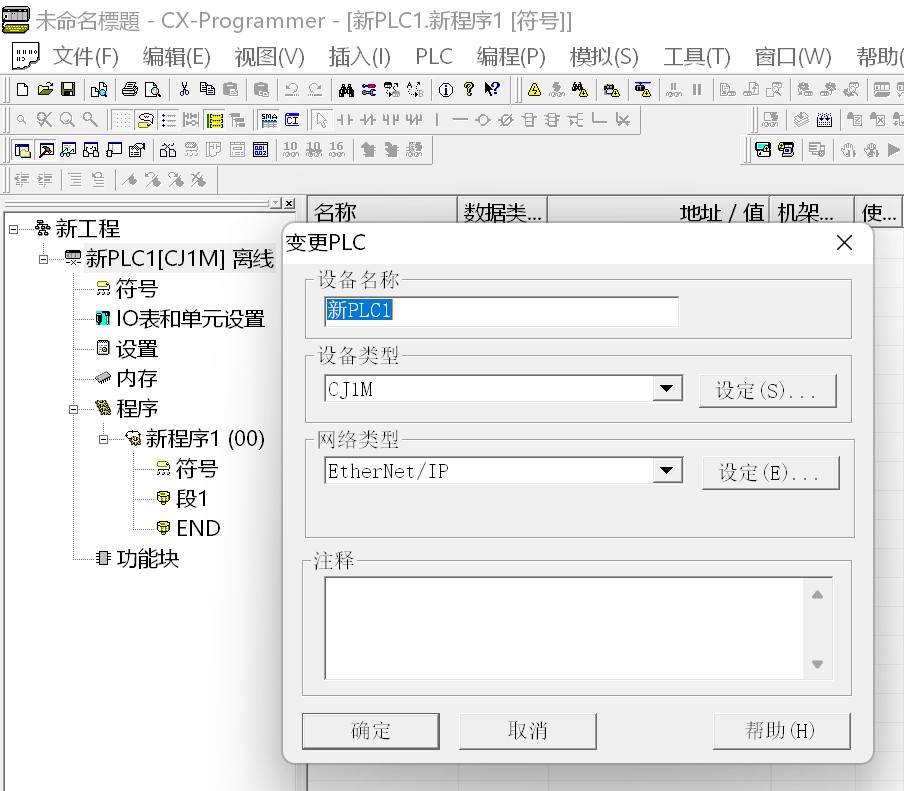Screen dimensions: 904x791
Task: Click the Auto Online binoculars-warning icon
Action: tap(579, 89)
